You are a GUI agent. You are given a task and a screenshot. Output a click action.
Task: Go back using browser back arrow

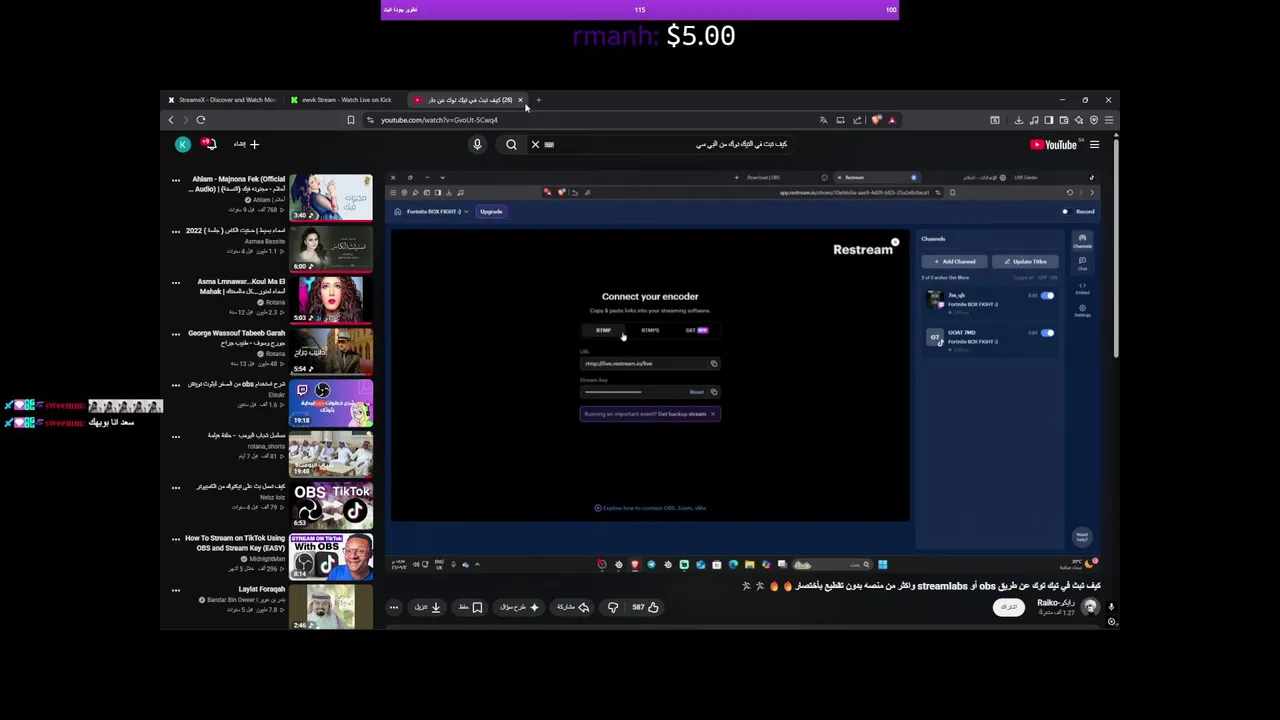click(171, 120)
